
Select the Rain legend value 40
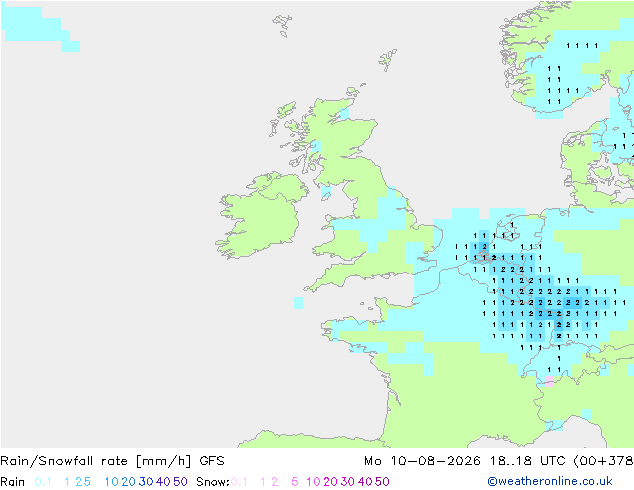(163, 482)
